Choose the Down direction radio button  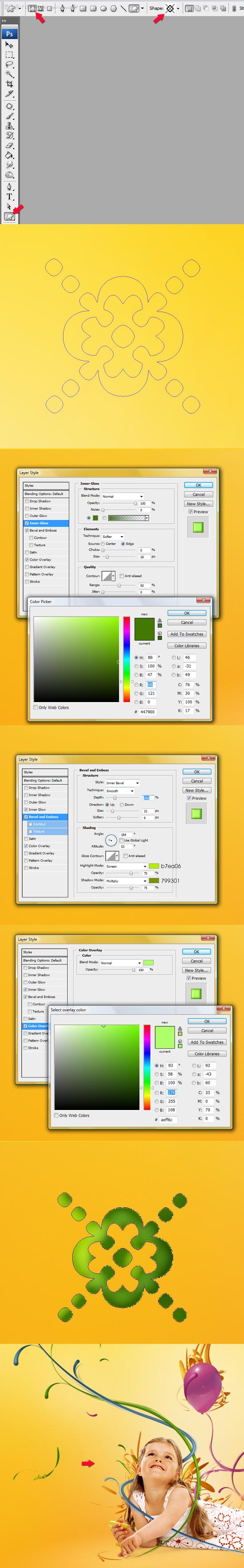122,804
